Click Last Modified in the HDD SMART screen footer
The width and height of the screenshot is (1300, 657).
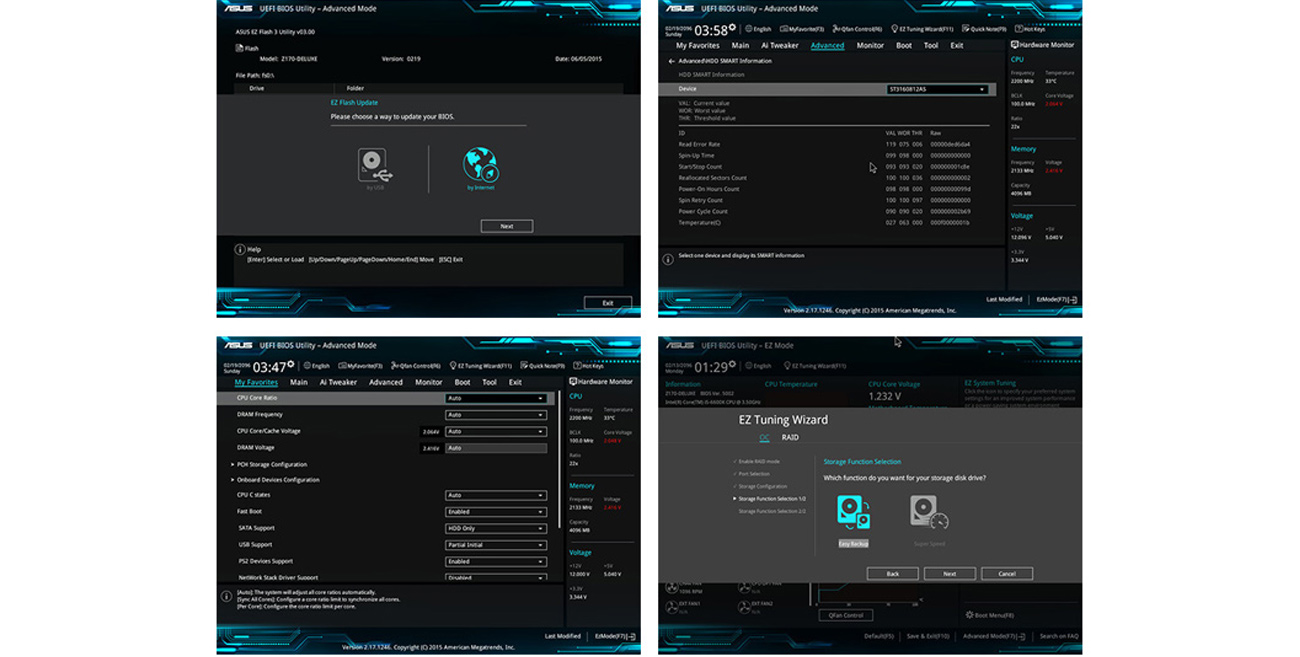pos(1004,299)
